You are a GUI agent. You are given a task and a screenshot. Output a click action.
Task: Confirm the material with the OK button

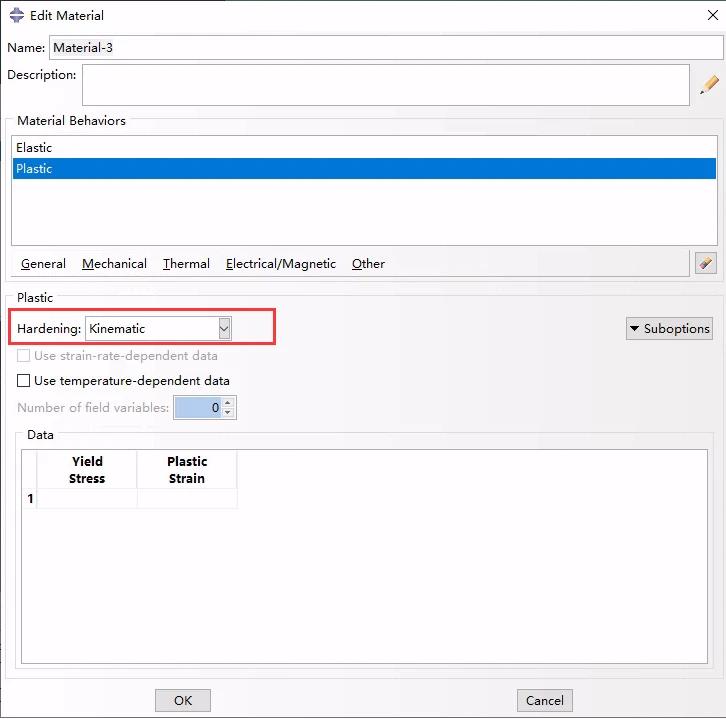pyautogui.click(x=183, y=700)
